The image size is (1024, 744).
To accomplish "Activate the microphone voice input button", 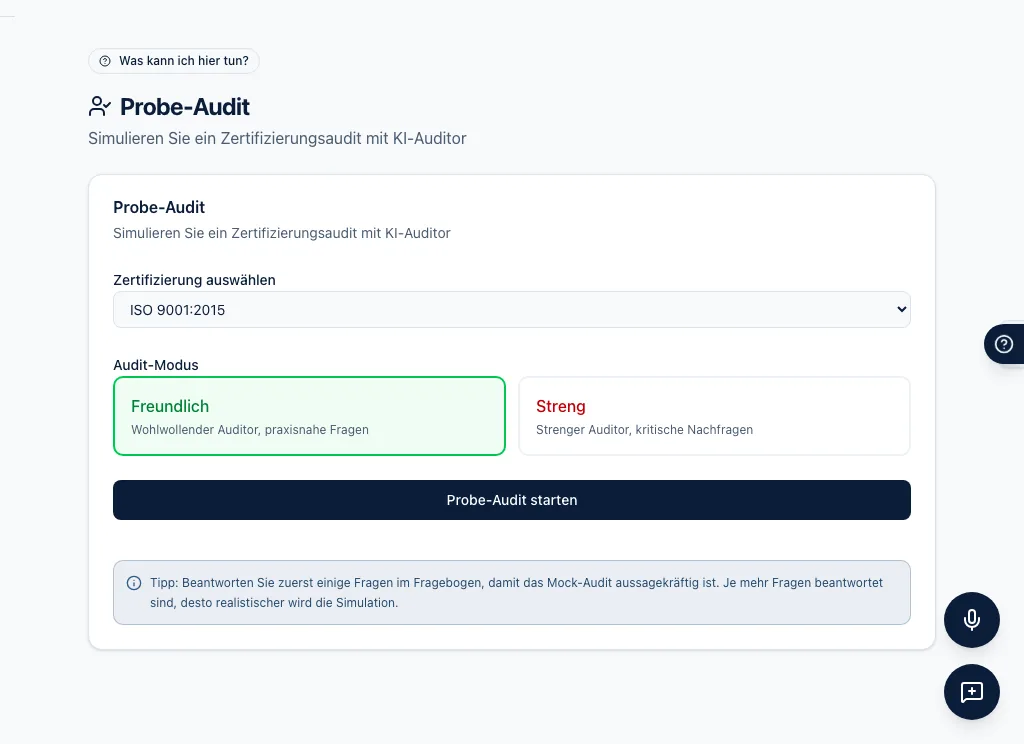I will click(x=971, y=620).
